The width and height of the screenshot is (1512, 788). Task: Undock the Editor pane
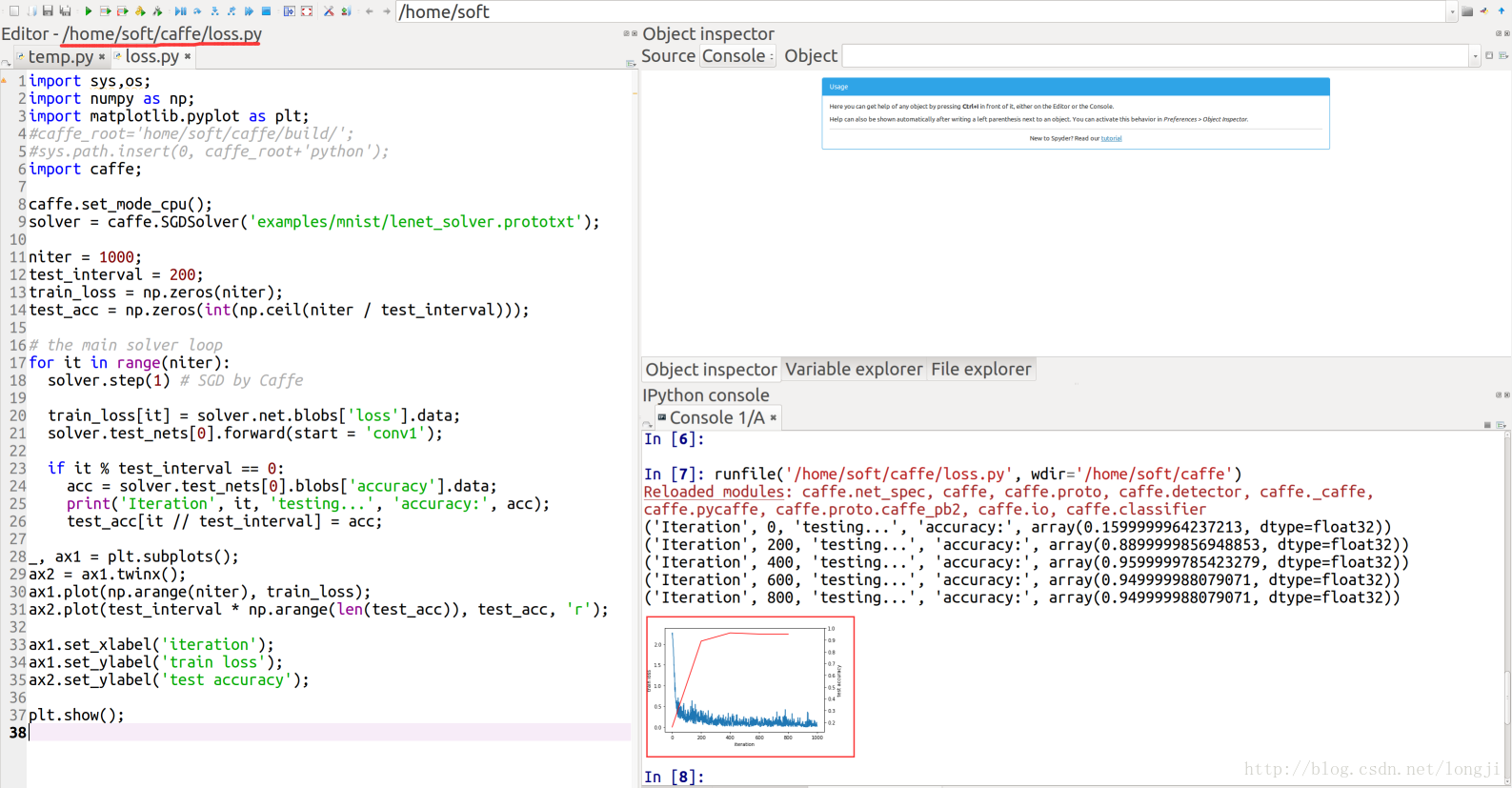(x=626, y=33)
